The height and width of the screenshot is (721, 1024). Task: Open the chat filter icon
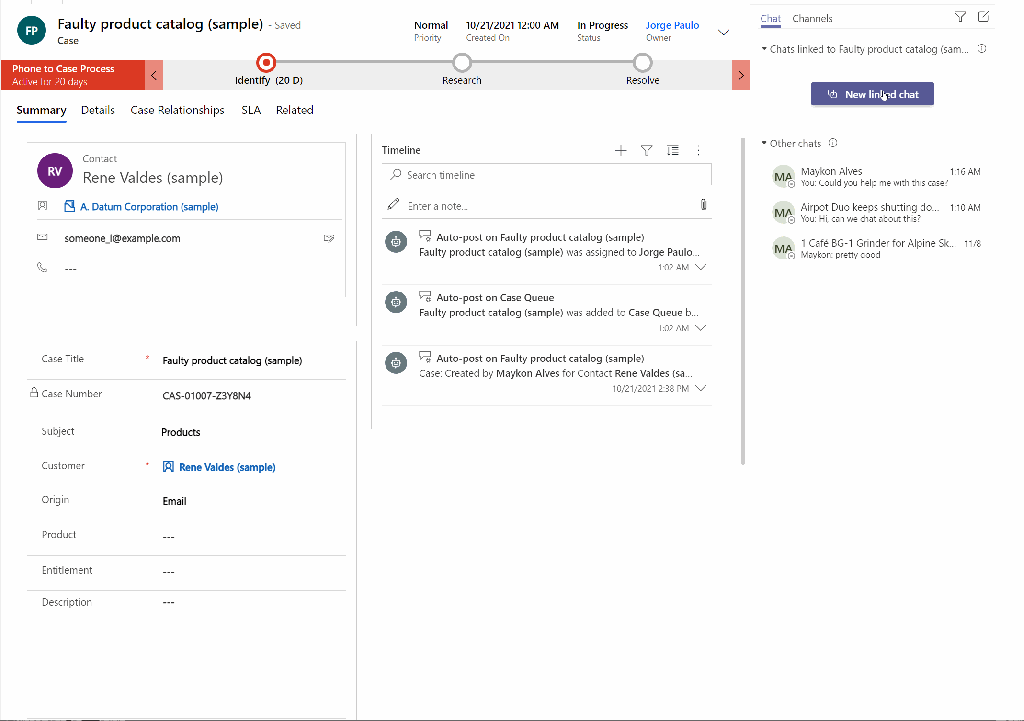point(959,16)
